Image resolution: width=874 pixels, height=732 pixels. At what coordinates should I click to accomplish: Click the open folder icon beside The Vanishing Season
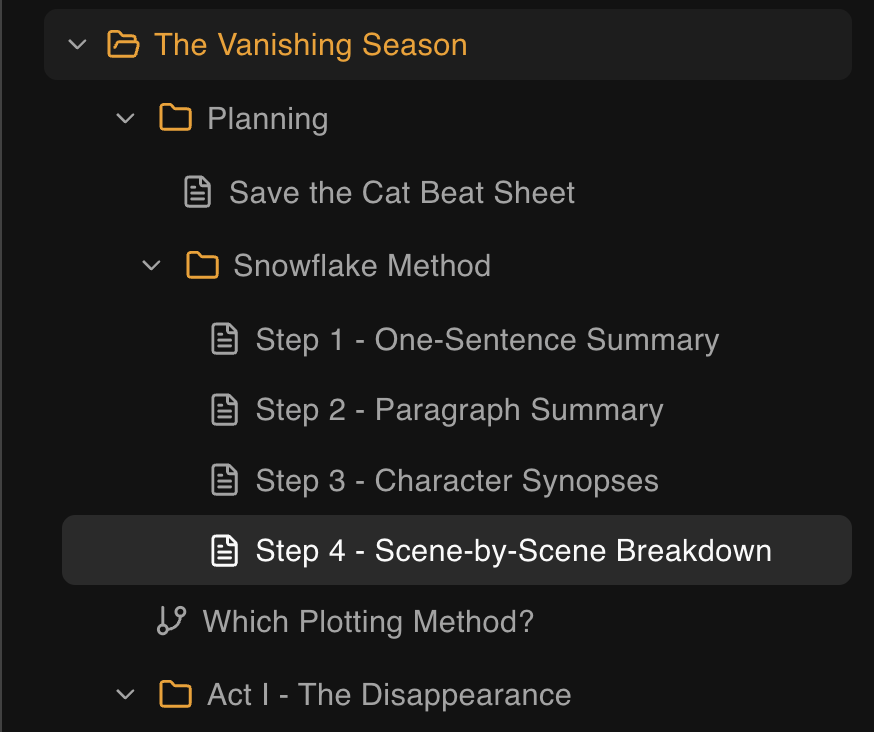pyautogui.click(x=123, y=44)
